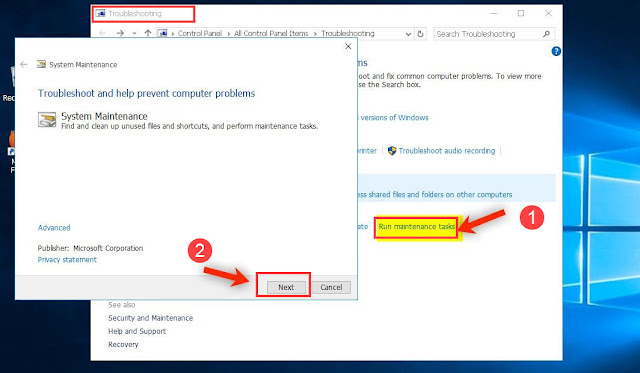
Task: Navigate to Control Panel breadcrumb
Action: pyautogui.click(x=200, y=33)
